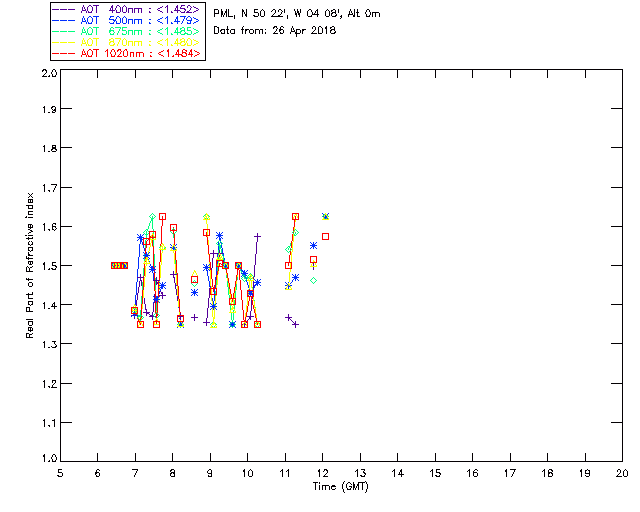640x512 pixels.
Task: Click the isolated red square near 12 GMT at 1.575
Action: (x=325, y=236)
